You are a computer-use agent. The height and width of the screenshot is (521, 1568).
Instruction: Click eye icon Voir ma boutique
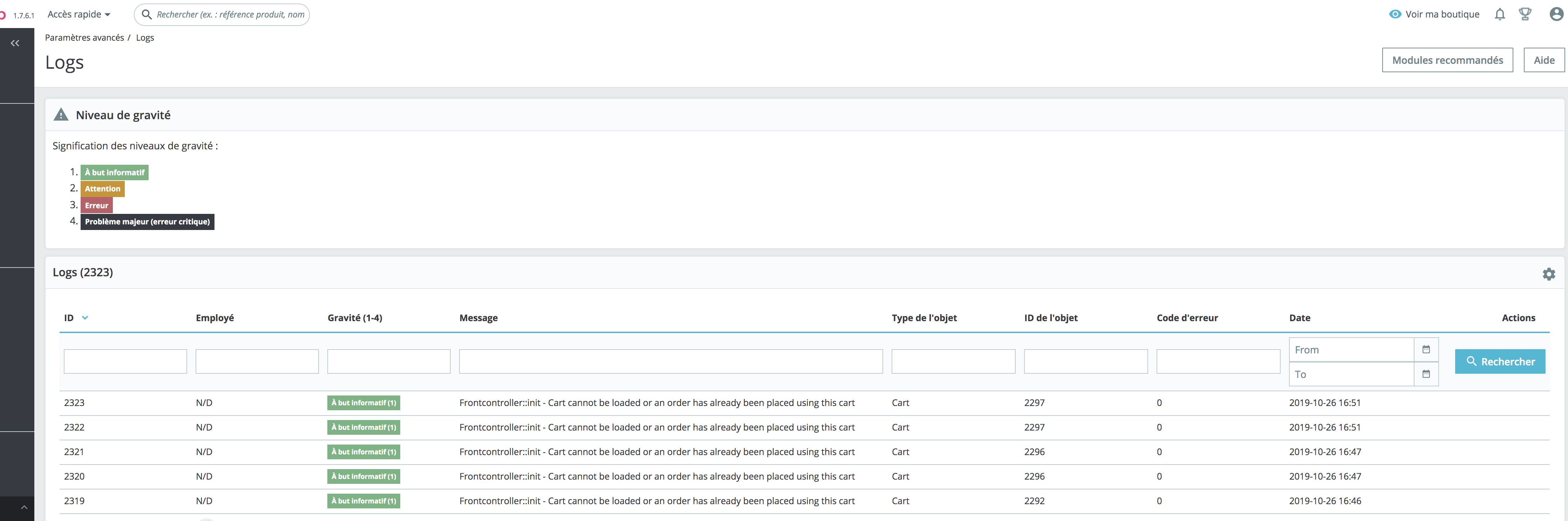1395,15
